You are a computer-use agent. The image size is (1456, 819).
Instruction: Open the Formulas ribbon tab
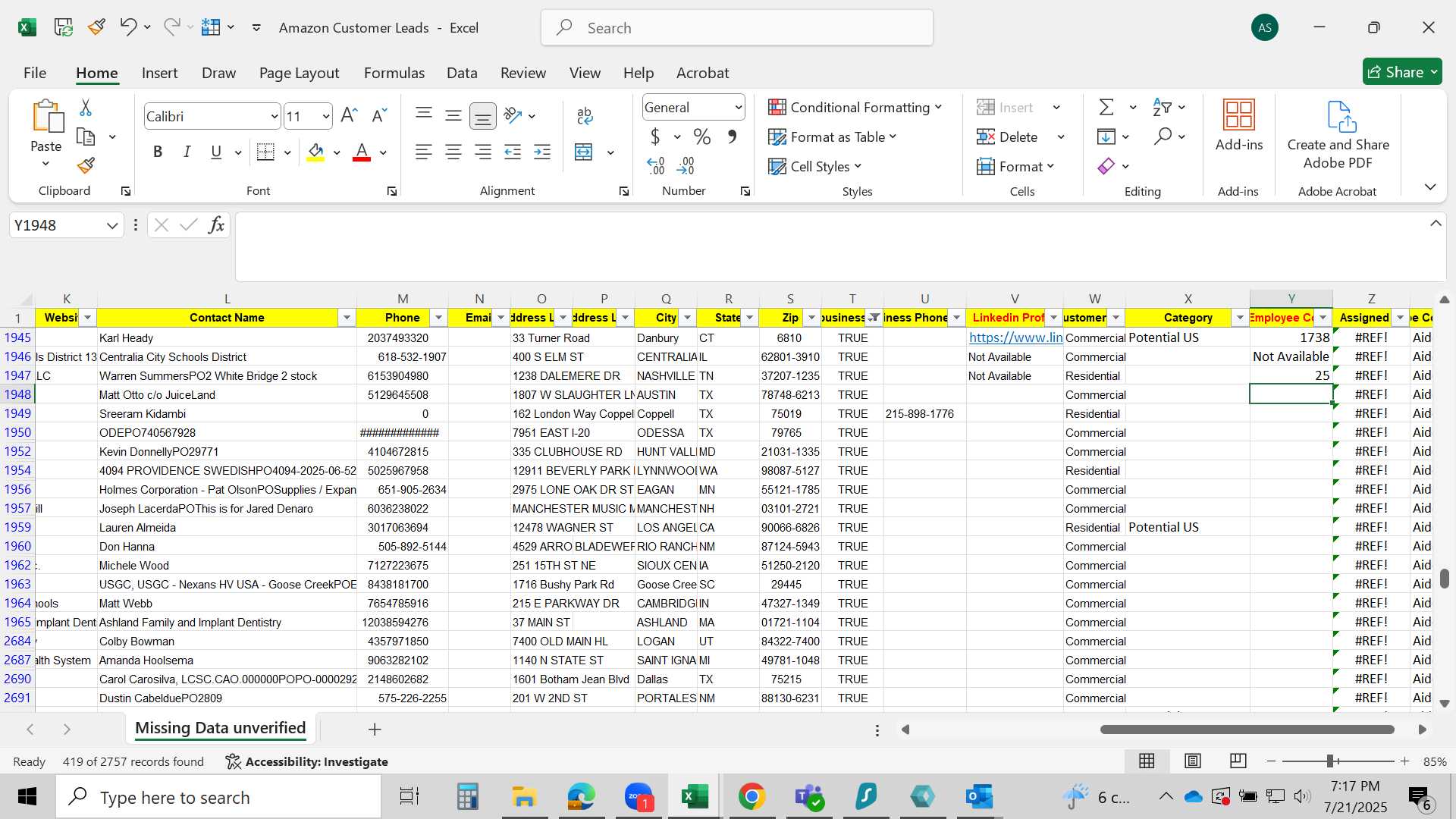(394, 73)
